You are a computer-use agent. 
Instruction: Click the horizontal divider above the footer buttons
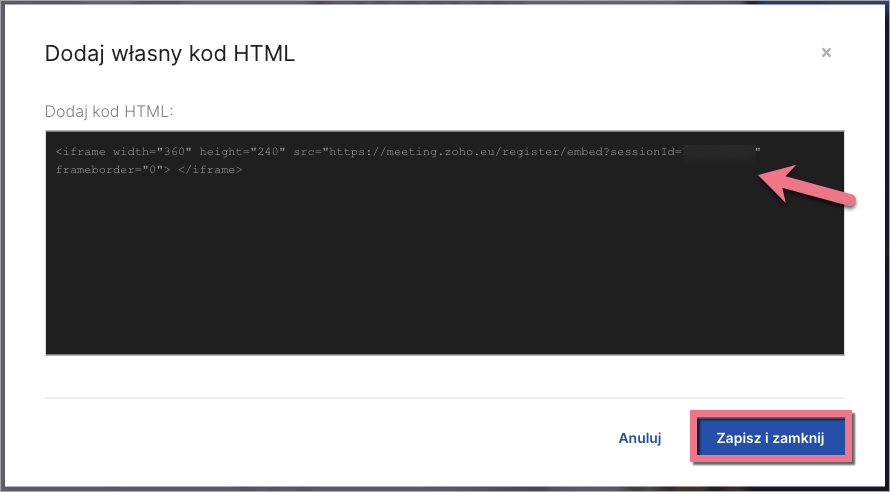[x=445, y=398]
